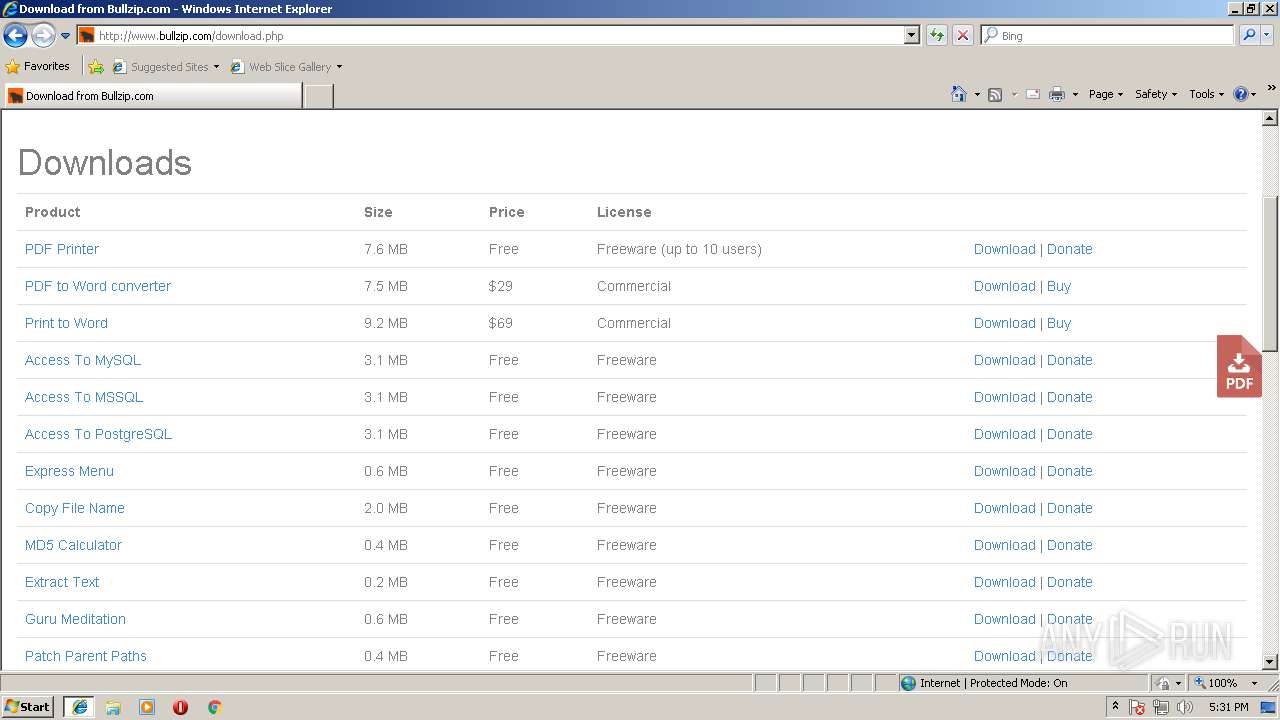This screenshot has width=1280, height=720.
Task: Click the network connection tray icon
Action: pyautogui.click(x=1161, y=707)
